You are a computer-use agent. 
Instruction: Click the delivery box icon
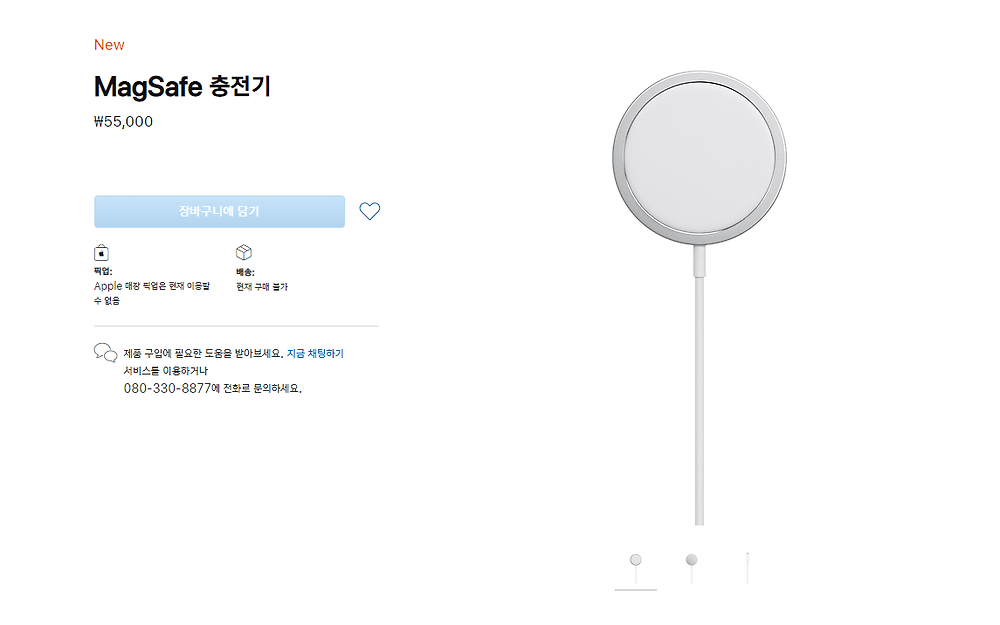pos(243,253)
